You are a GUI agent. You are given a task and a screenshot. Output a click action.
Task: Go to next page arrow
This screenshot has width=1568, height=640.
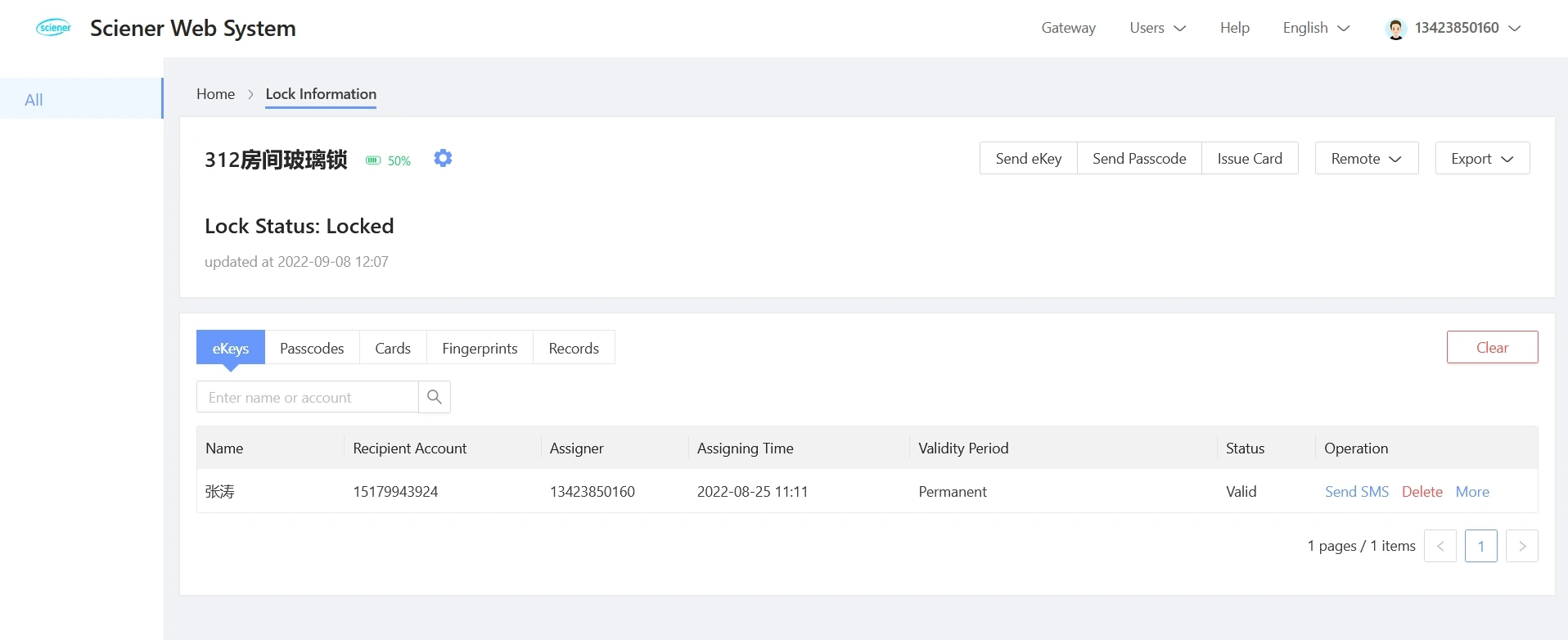point(1522,546)
